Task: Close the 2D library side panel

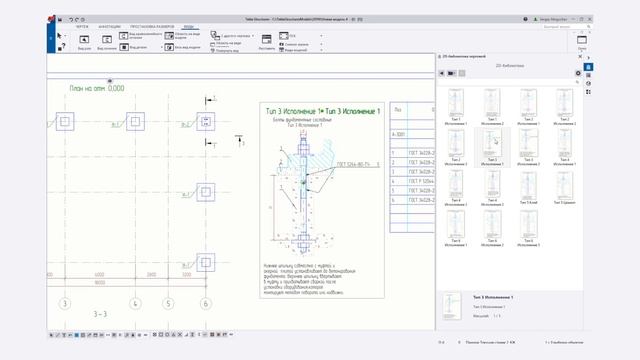Action: 580,57
